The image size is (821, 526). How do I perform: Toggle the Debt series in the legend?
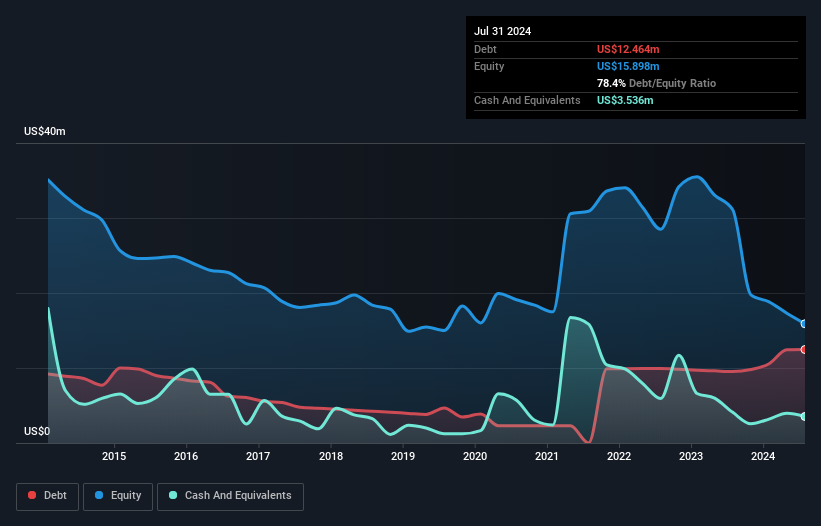pos(47,496)
